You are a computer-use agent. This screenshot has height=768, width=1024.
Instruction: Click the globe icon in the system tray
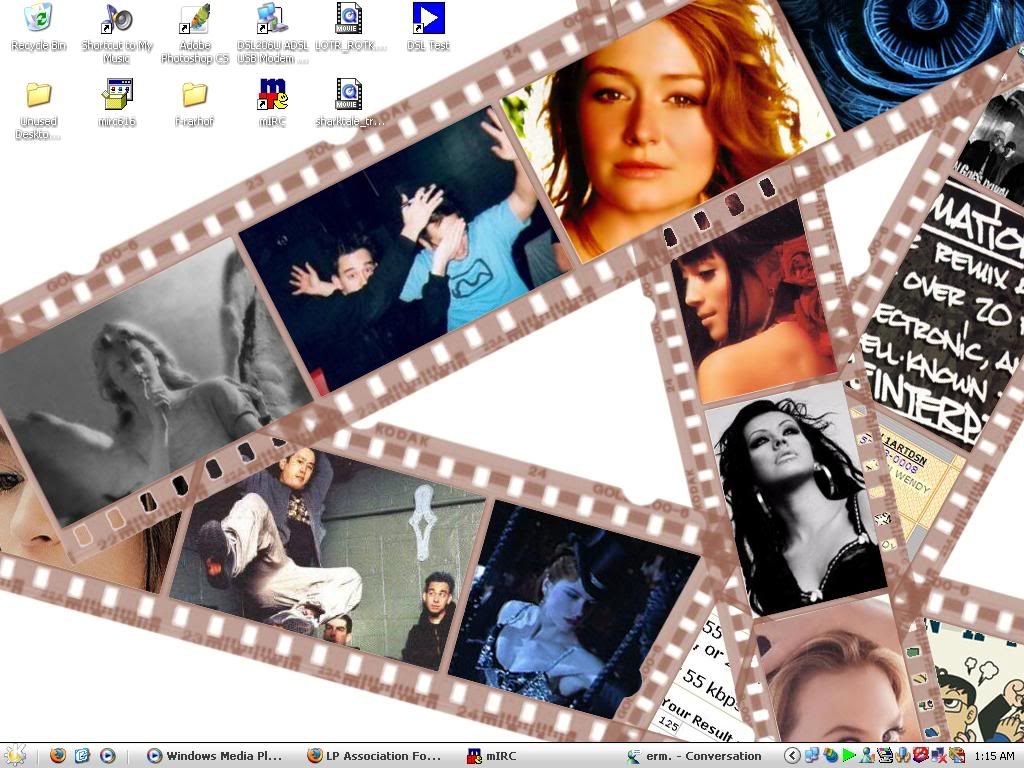click(x=830, y=756)
